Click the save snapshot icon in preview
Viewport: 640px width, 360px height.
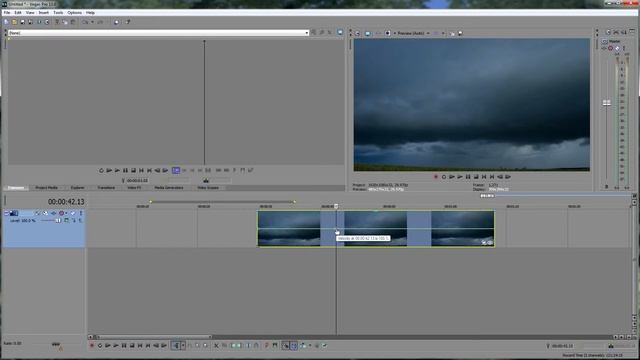click(x=460, y=33)
